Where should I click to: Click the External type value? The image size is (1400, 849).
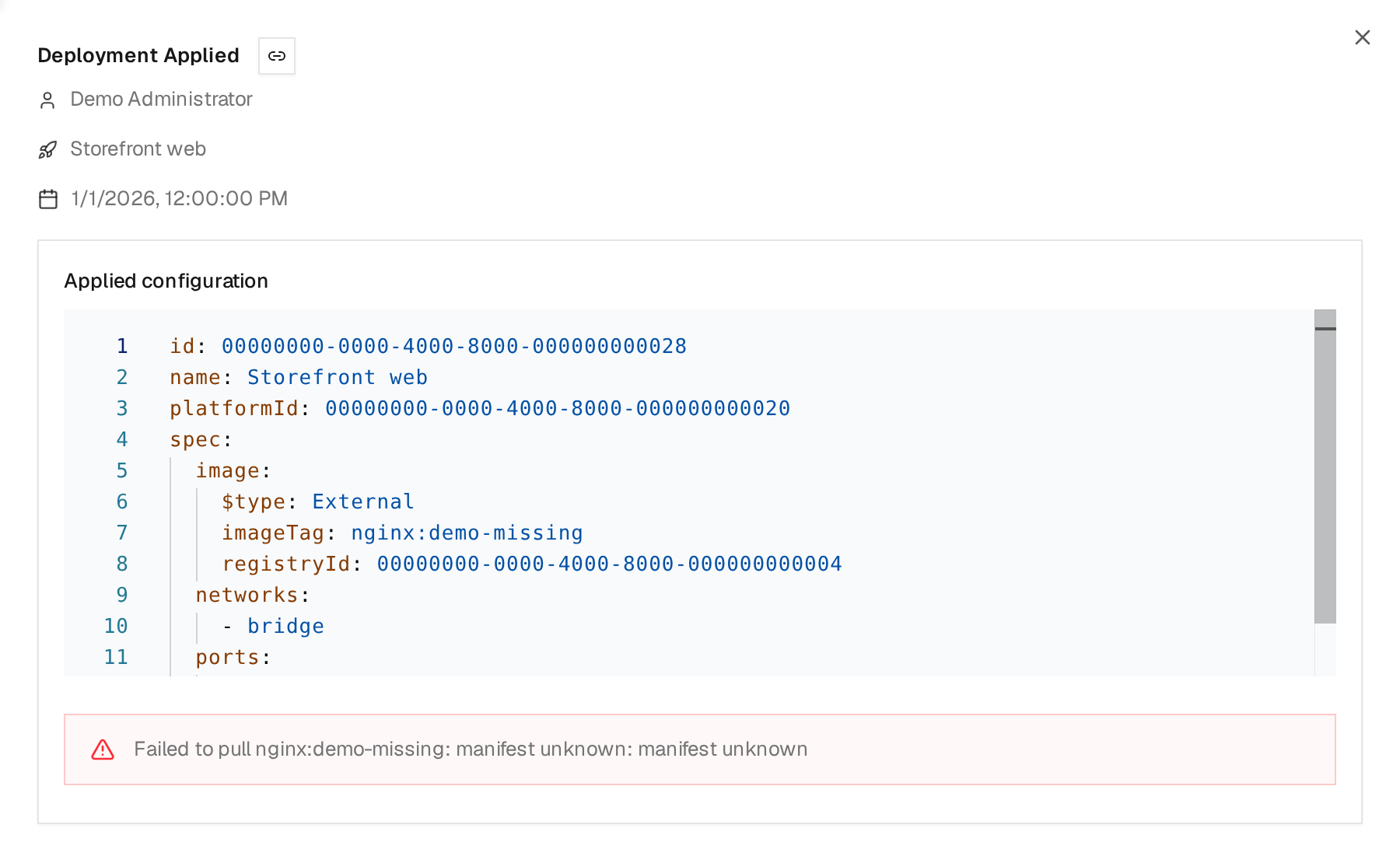[x=362, y=501]
